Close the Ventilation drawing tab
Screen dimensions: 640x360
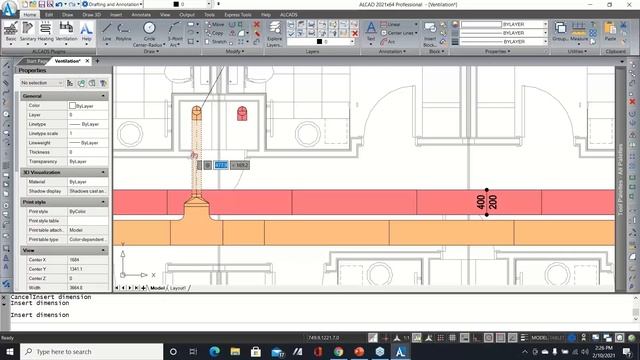pyautogui.click(x=87, y=61)
